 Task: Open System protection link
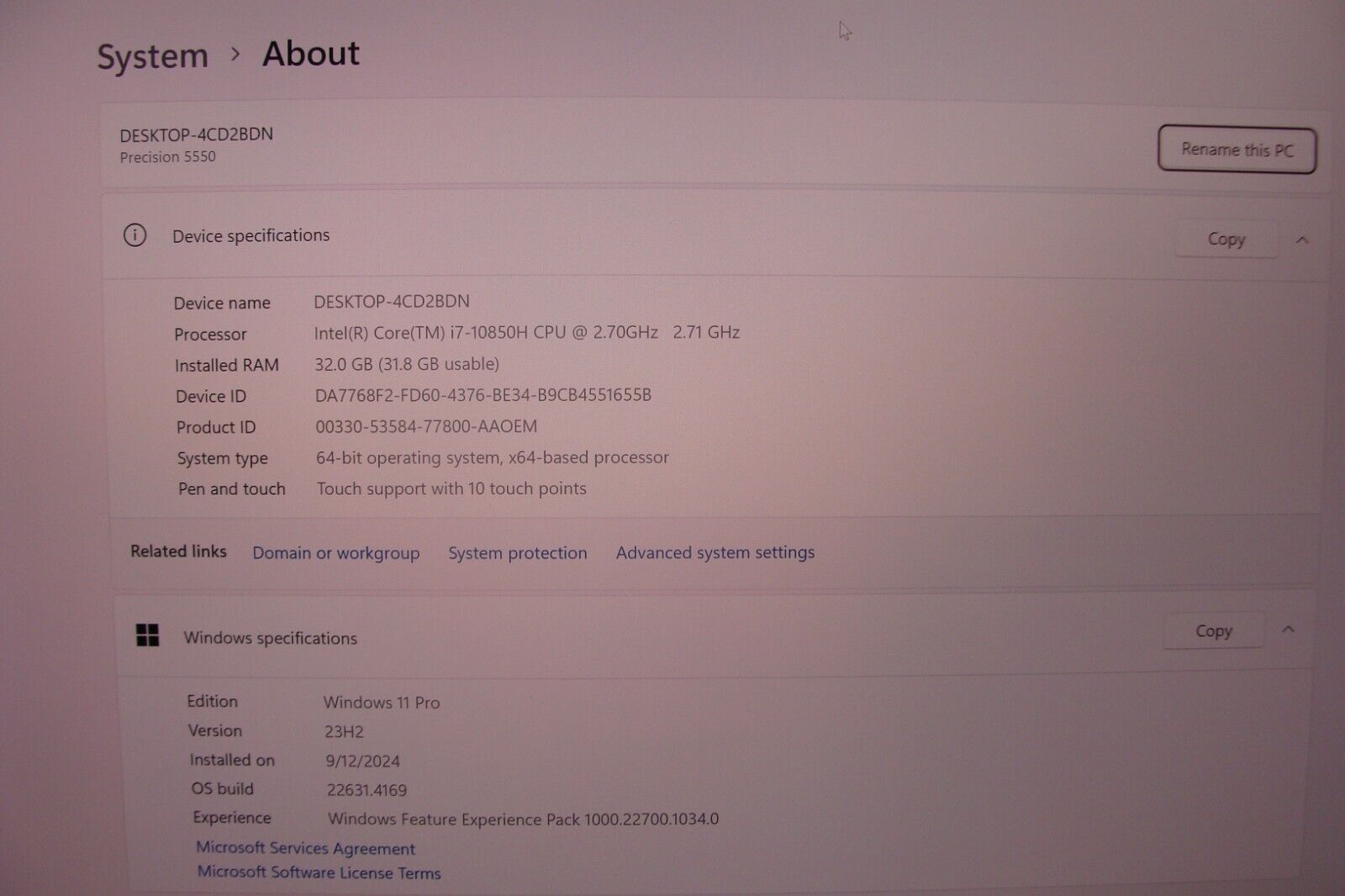(517, 553)
